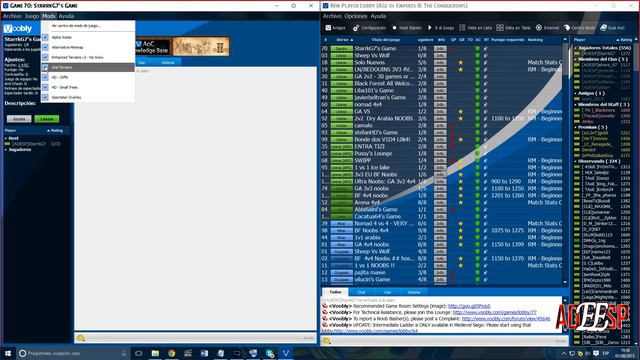Click the Host Rápido toolbar button
This screenshot has width=640, height=360.
point(407,28)
